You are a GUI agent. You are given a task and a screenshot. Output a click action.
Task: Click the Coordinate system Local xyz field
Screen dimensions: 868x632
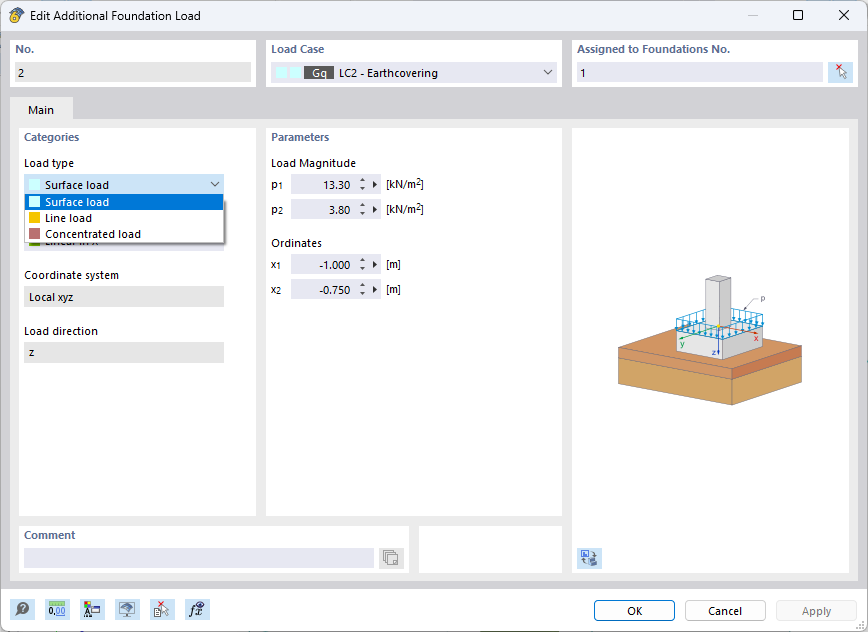click(x=124, y=297)
